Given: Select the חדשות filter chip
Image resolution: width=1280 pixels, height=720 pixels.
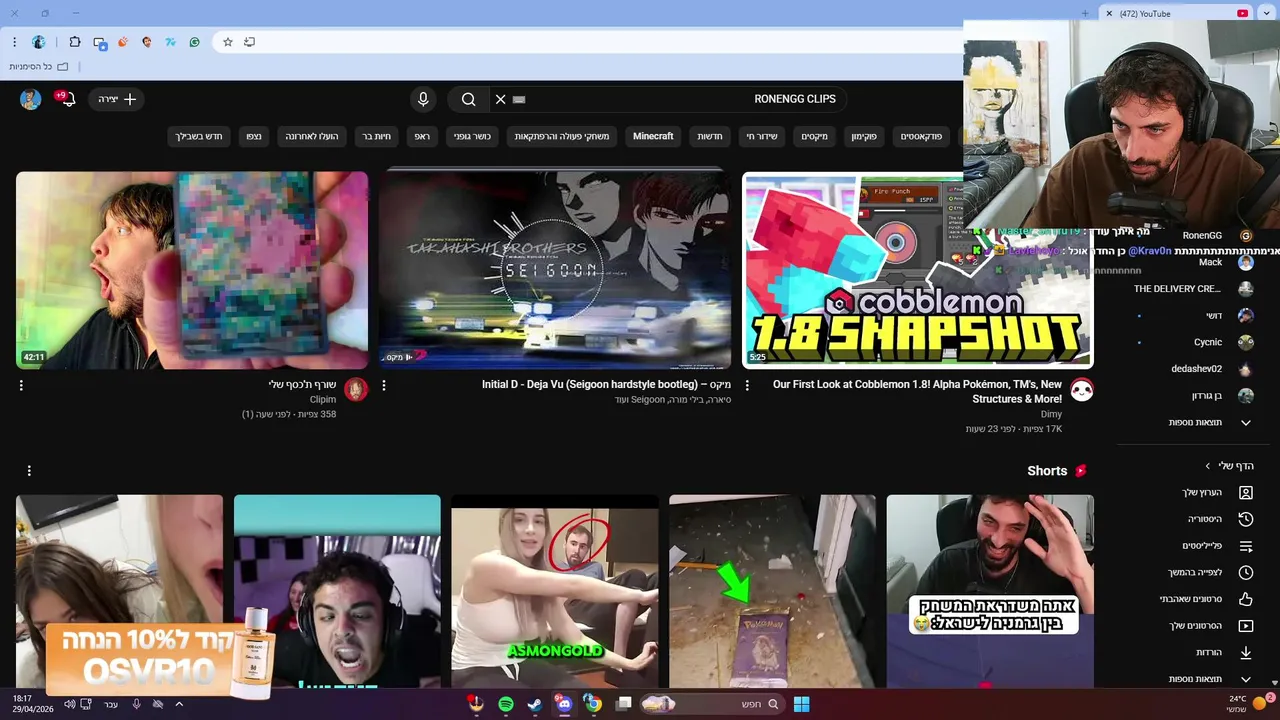Looking at the screenshot, I should coord(710,136).
